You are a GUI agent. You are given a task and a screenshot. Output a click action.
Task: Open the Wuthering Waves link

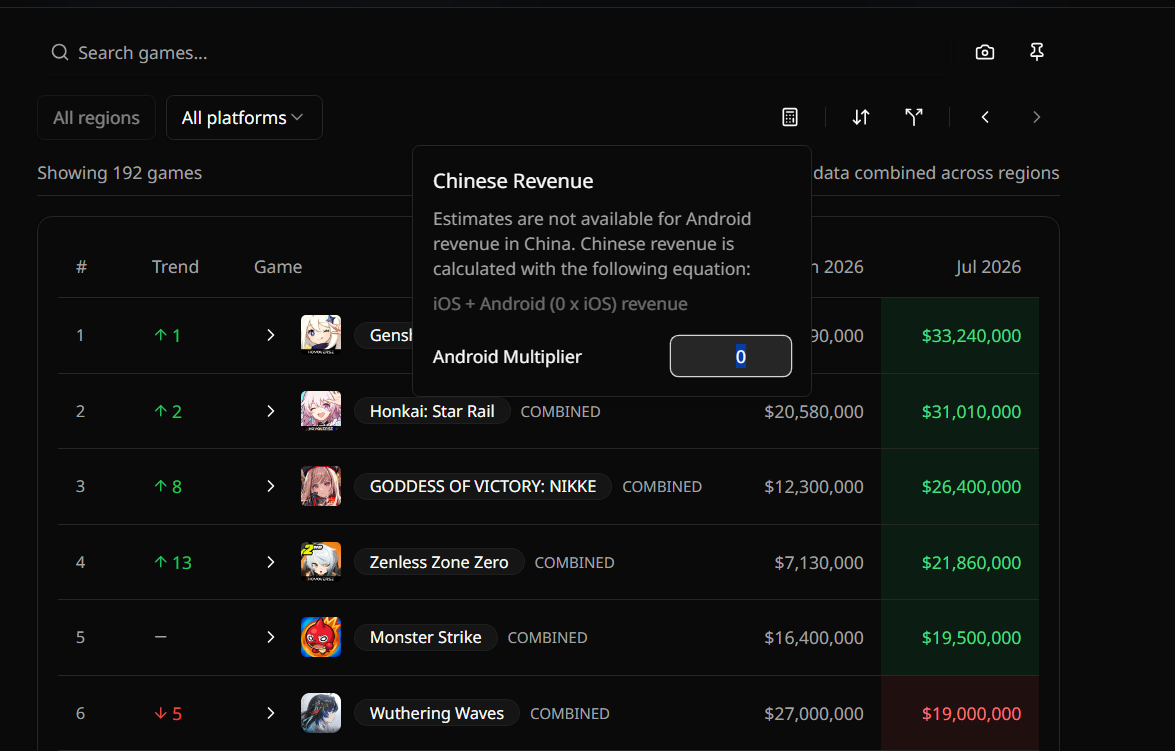click(x=437, y=713)
